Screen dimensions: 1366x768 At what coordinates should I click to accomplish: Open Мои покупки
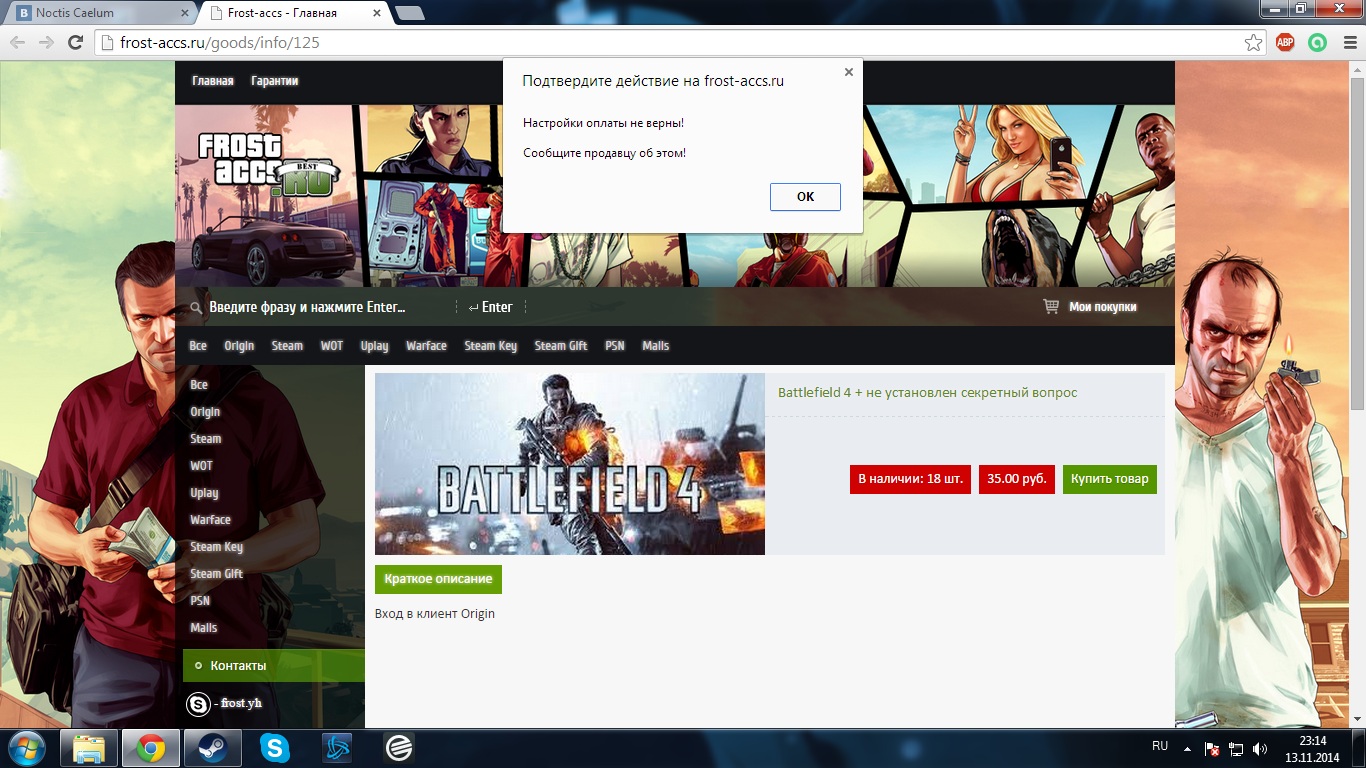tap(1103, 307)
